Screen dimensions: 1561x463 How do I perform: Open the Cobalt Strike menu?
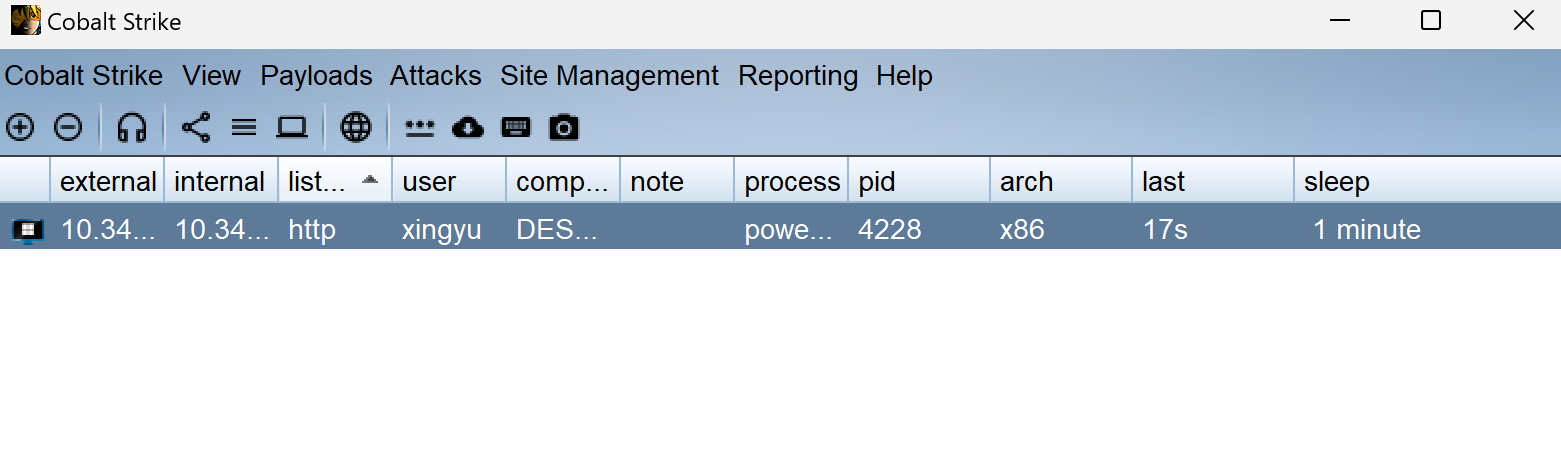84,76
